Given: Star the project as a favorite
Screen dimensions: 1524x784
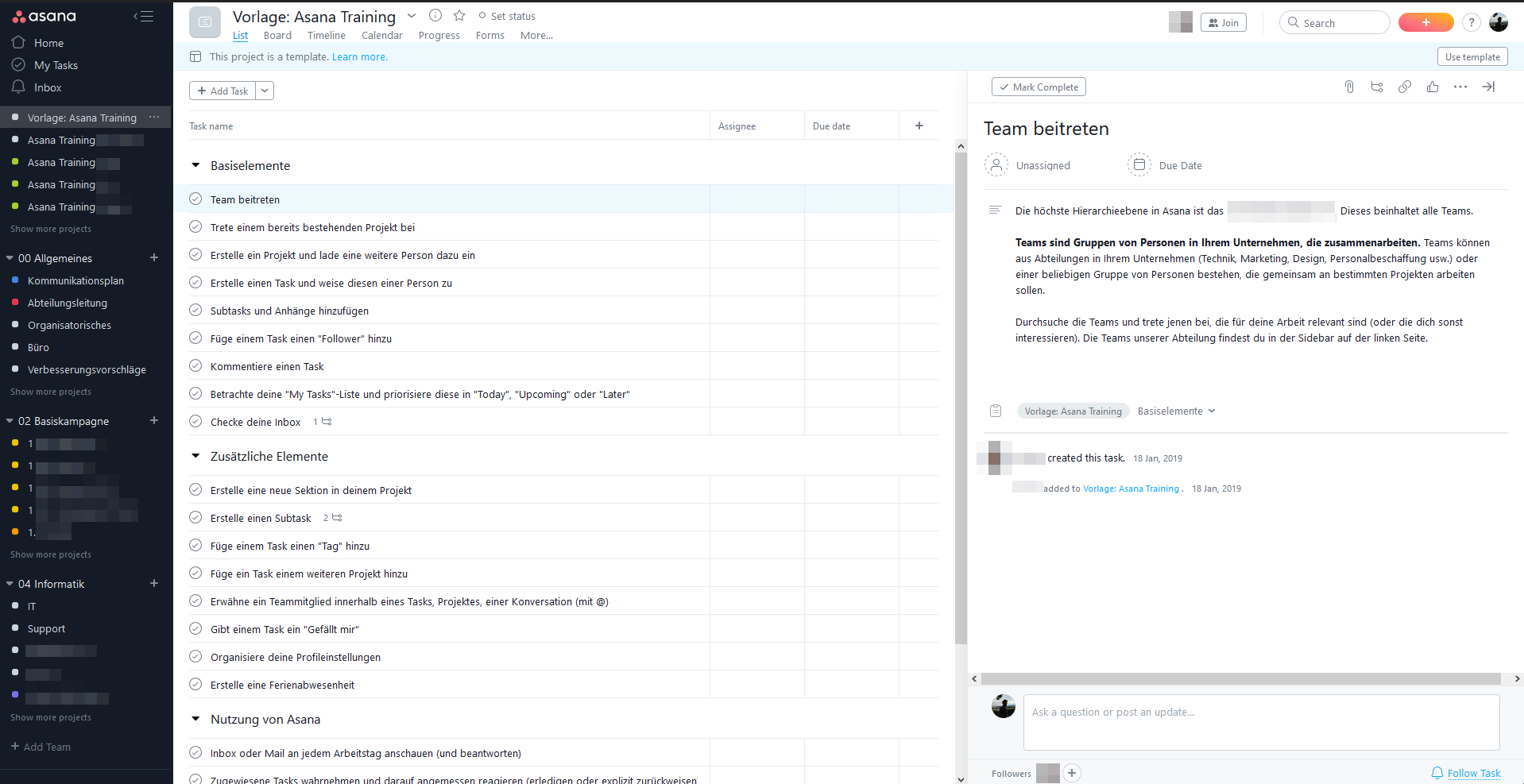Looking at the screenshot, I should click(x=459, y=15).
